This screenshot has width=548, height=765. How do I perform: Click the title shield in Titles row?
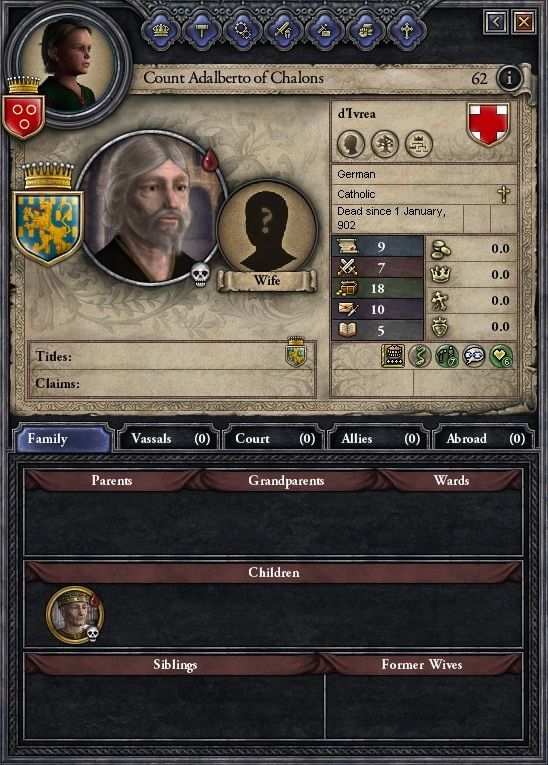tap(296, 352)
